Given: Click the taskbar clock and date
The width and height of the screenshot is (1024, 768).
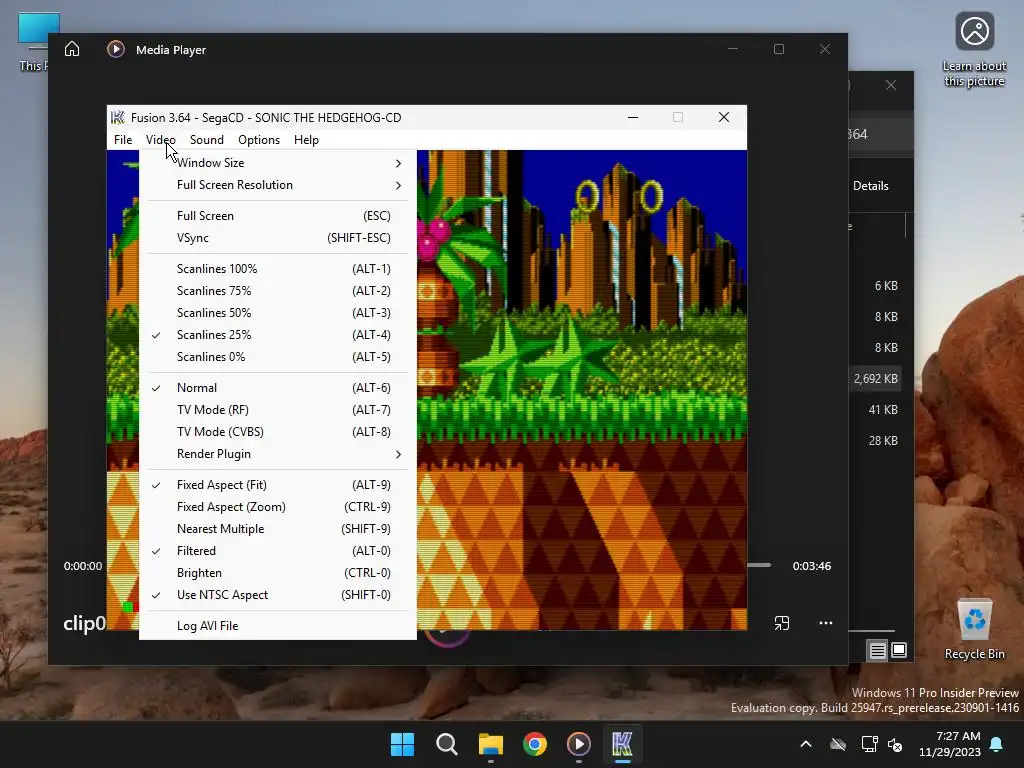Looking at the screenshot, I should [950, 744].
